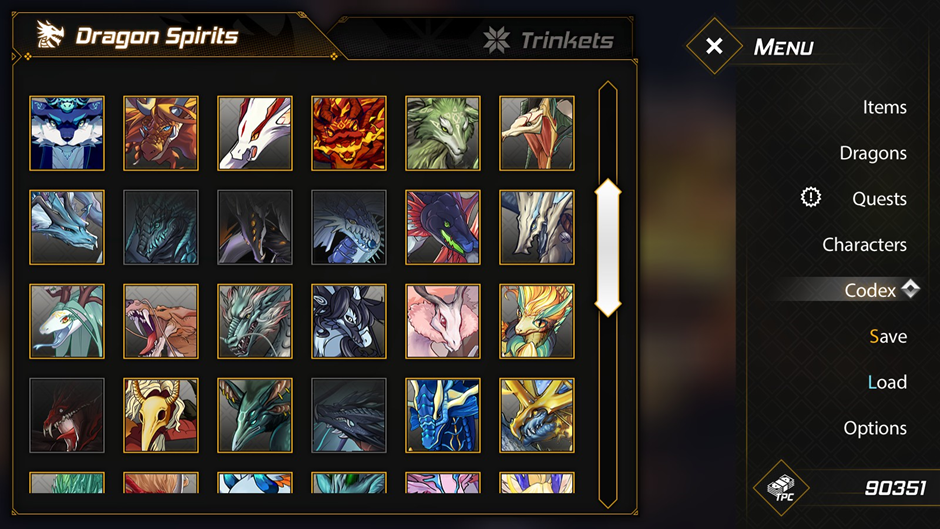The height and width of the screenshot is (529, 940).
Task: Go to the Dragons menu entry
Action: [873, 153]
